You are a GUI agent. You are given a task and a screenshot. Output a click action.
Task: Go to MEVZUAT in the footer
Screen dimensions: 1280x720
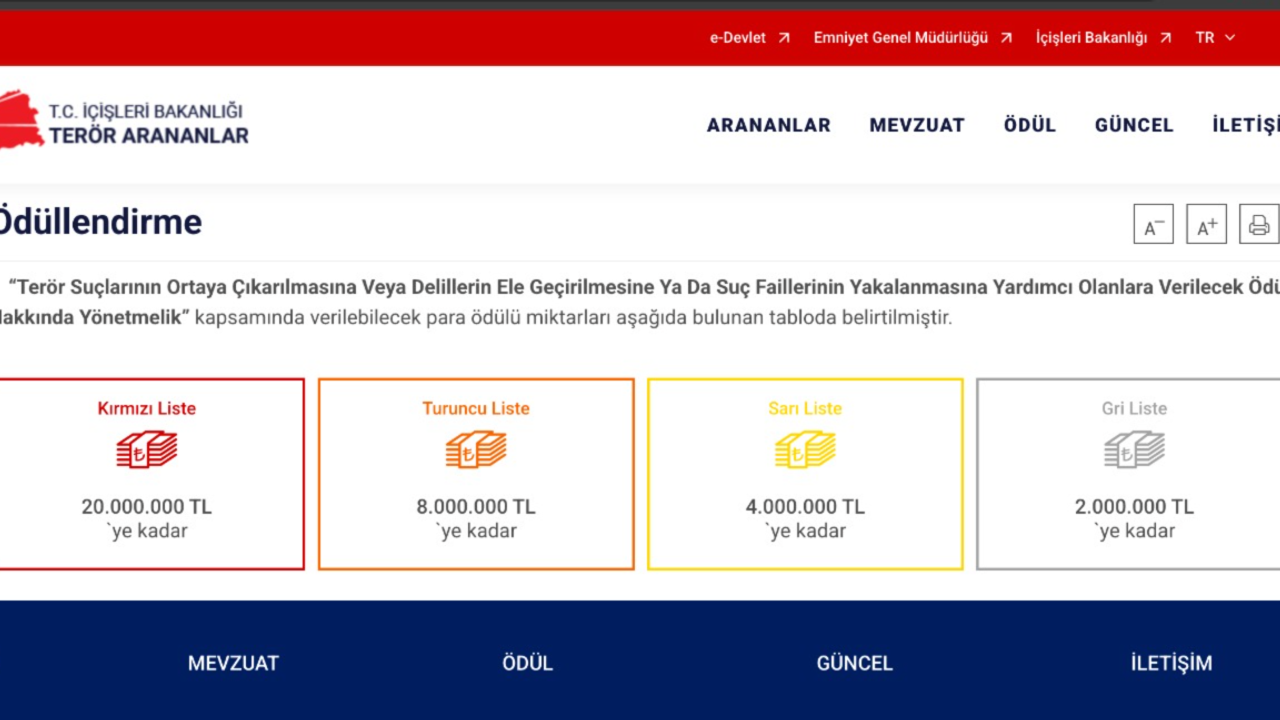233,663
